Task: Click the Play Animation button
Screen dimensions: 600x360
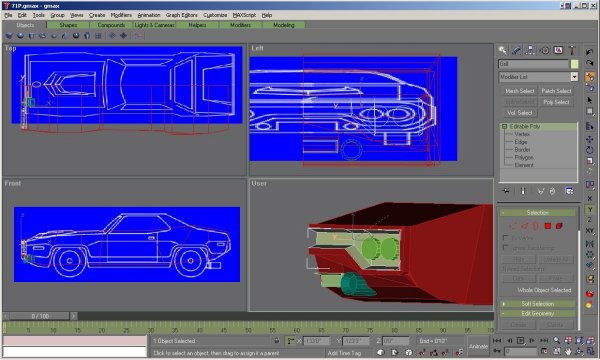Action: tap(520, 340)
